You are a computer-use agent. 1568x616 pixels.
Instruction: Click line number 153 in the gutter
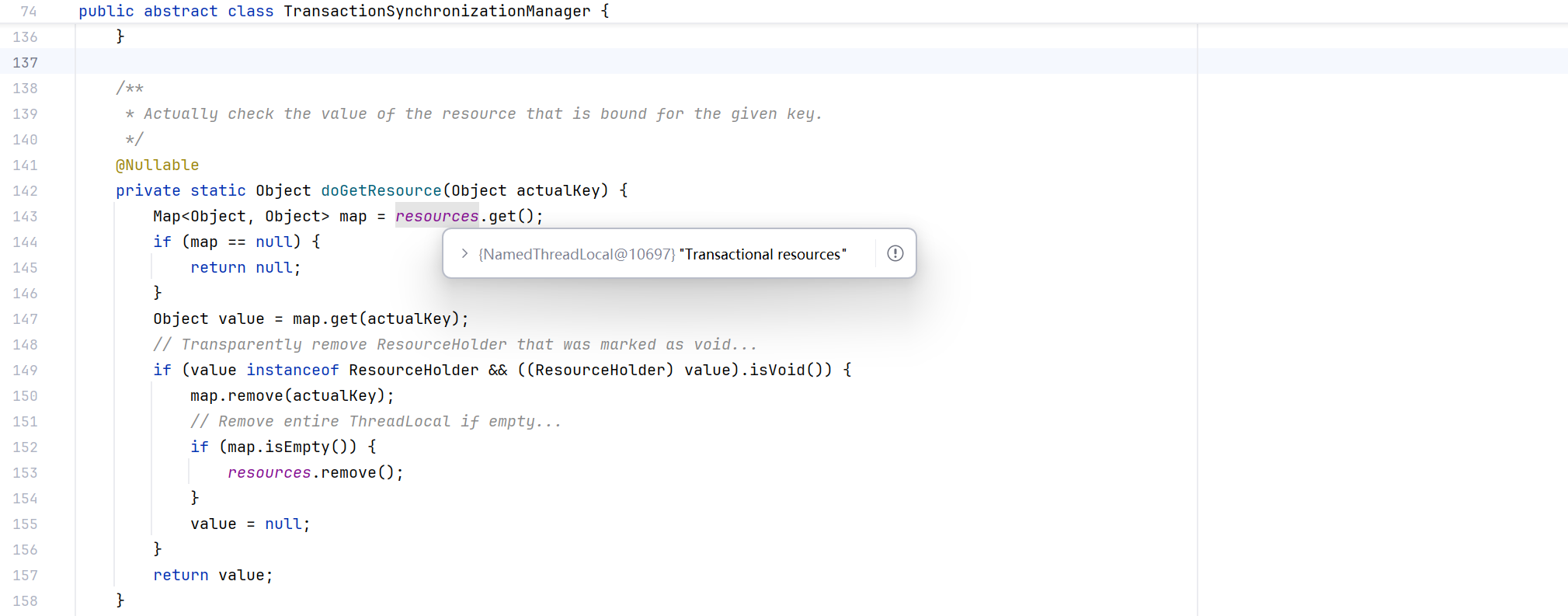click(x=25, y=472)
